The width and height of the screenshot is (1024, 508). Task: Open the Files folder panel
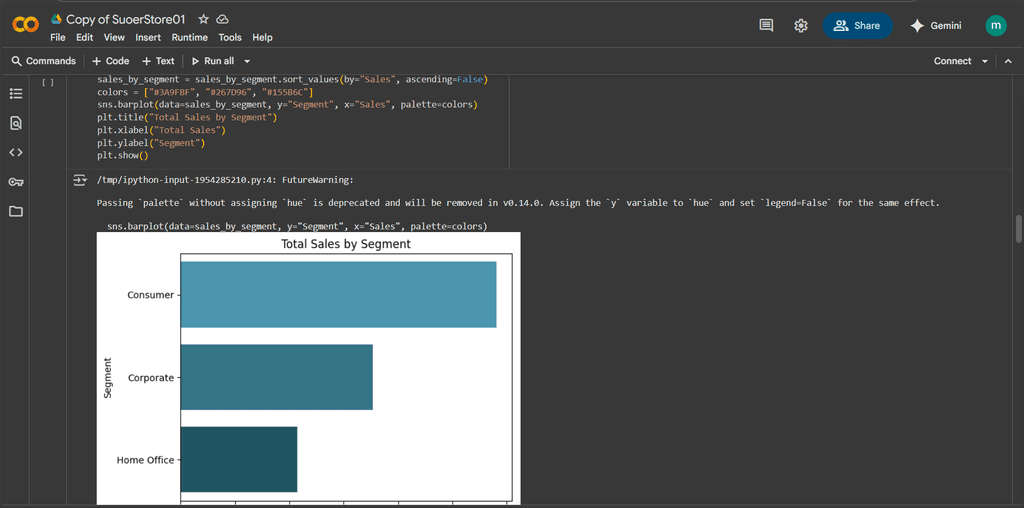coord(15,211)
